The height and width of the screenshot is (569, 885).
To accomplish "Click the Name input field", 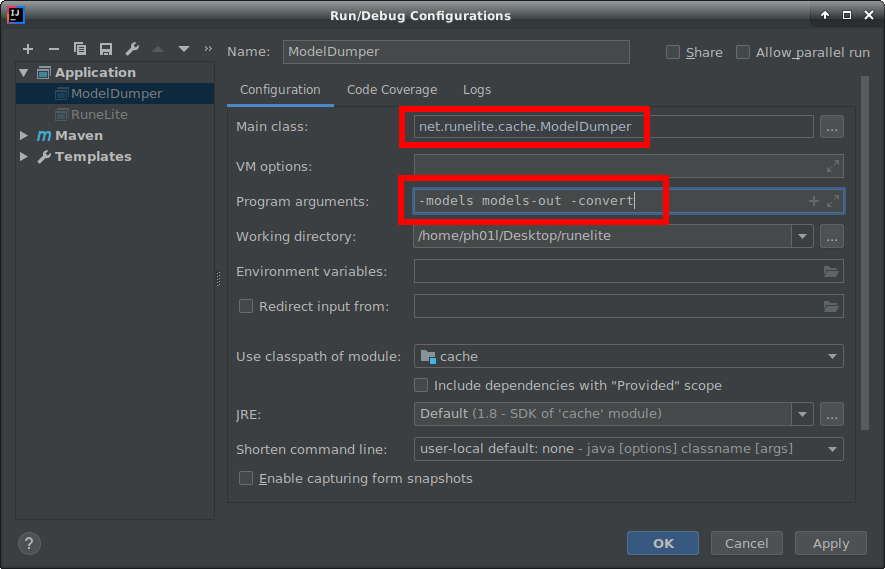I will [x=456, y=51].
